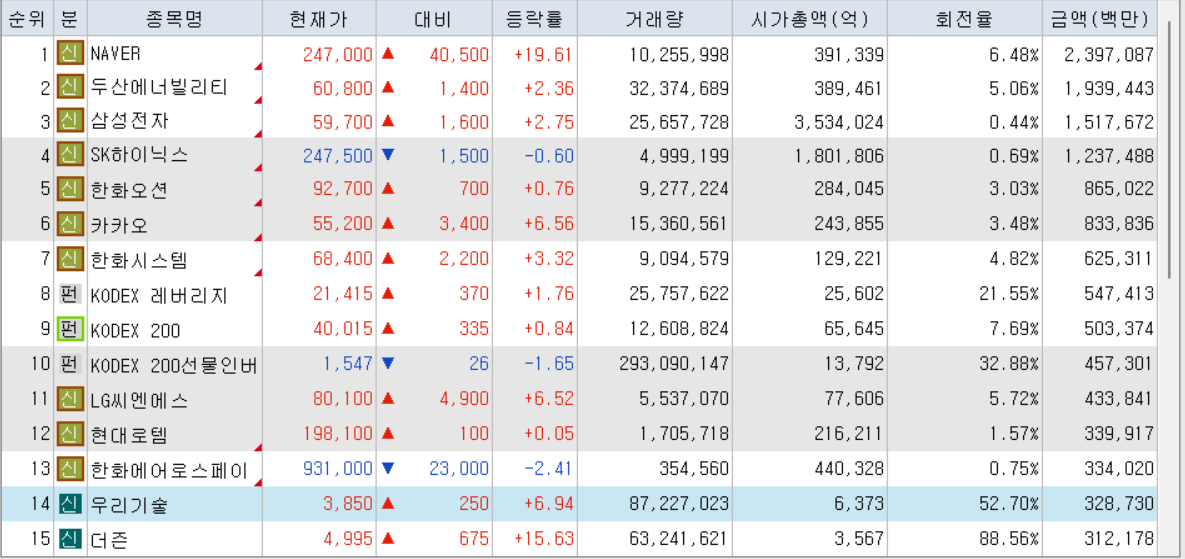This screenshot has width=1185, height=559.
Task: Sort by the 금액(백만) column header
Action: [1100, 19]
